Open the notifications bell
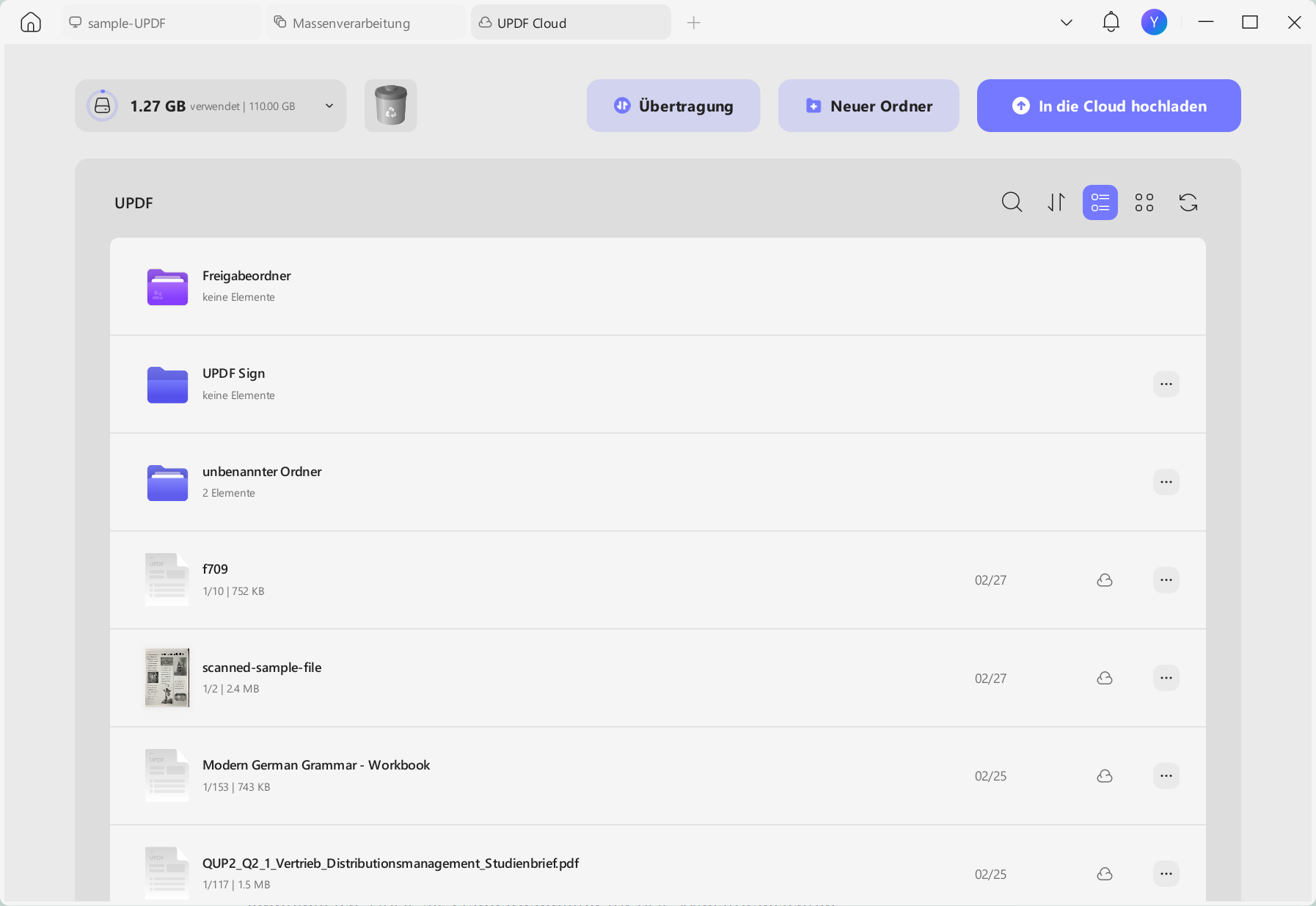The image size is (1316, 906). tap(1111, 22)
